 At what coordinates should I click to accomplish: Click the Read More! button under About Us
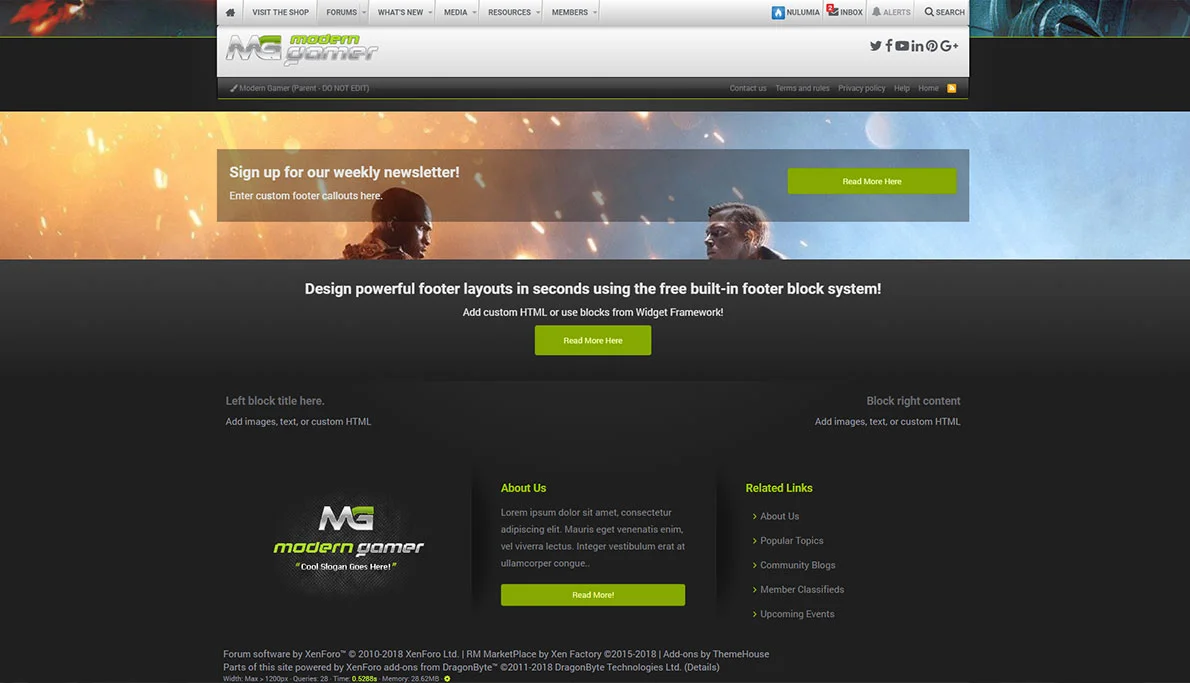click(x=592, y=595)
